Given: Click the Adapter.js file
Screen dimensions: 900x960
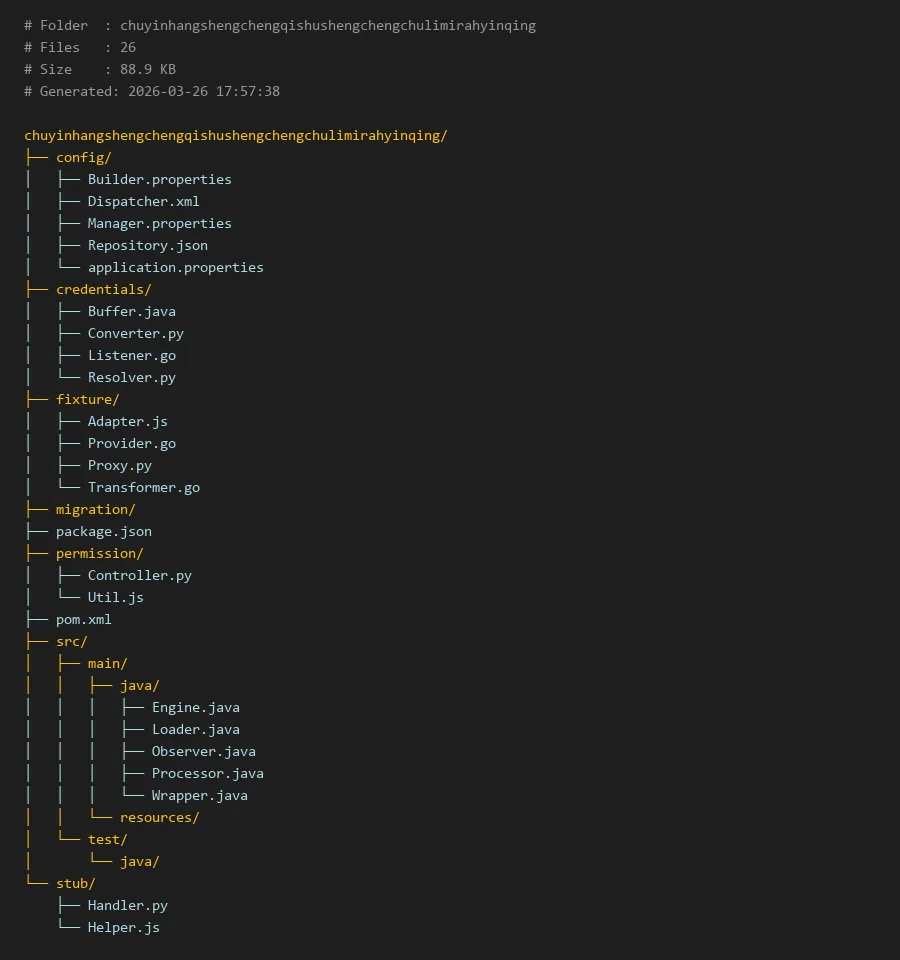Looking at the screenshot, I should (x=127, y=421).
